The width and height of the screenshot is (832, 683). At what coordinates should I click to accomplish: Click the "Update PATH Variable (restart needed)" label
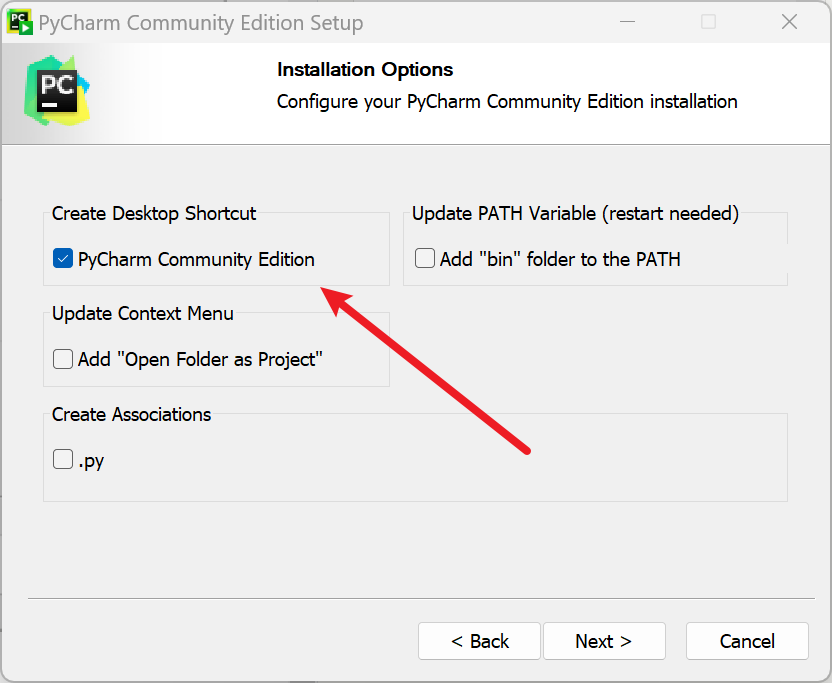[575, 213]
